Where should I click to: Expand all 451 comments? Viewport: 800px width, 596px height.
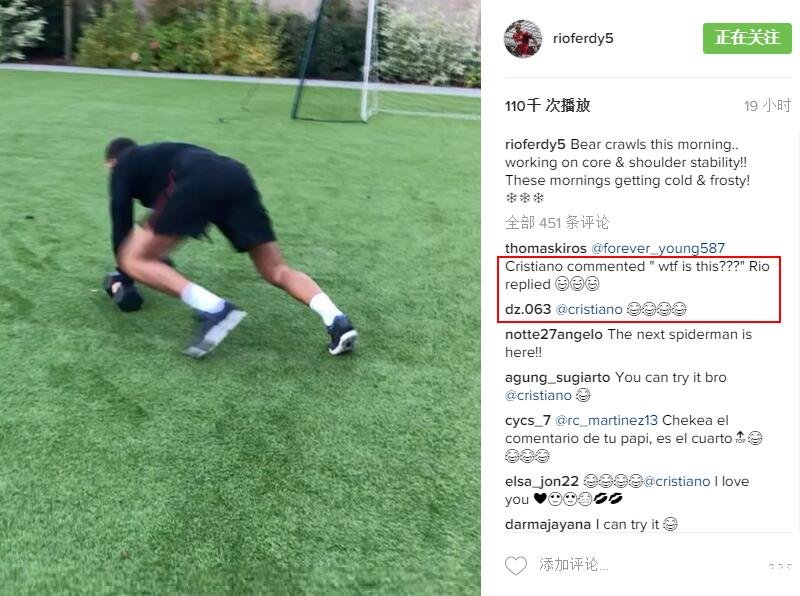pyautogui.click(x=557, y=222)
